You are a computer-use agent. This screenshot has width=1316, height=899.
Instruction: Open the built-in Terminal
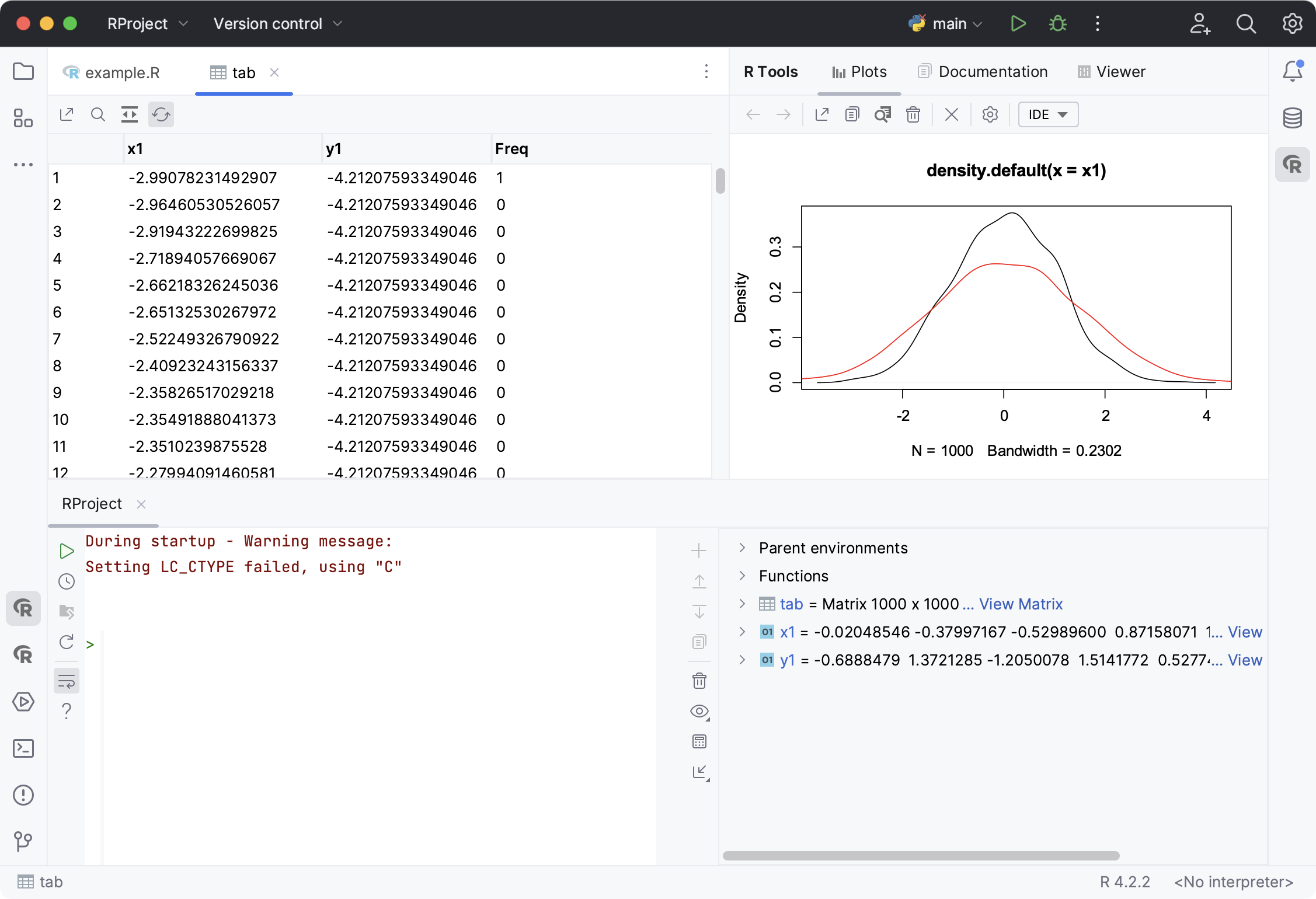[23, 748]
